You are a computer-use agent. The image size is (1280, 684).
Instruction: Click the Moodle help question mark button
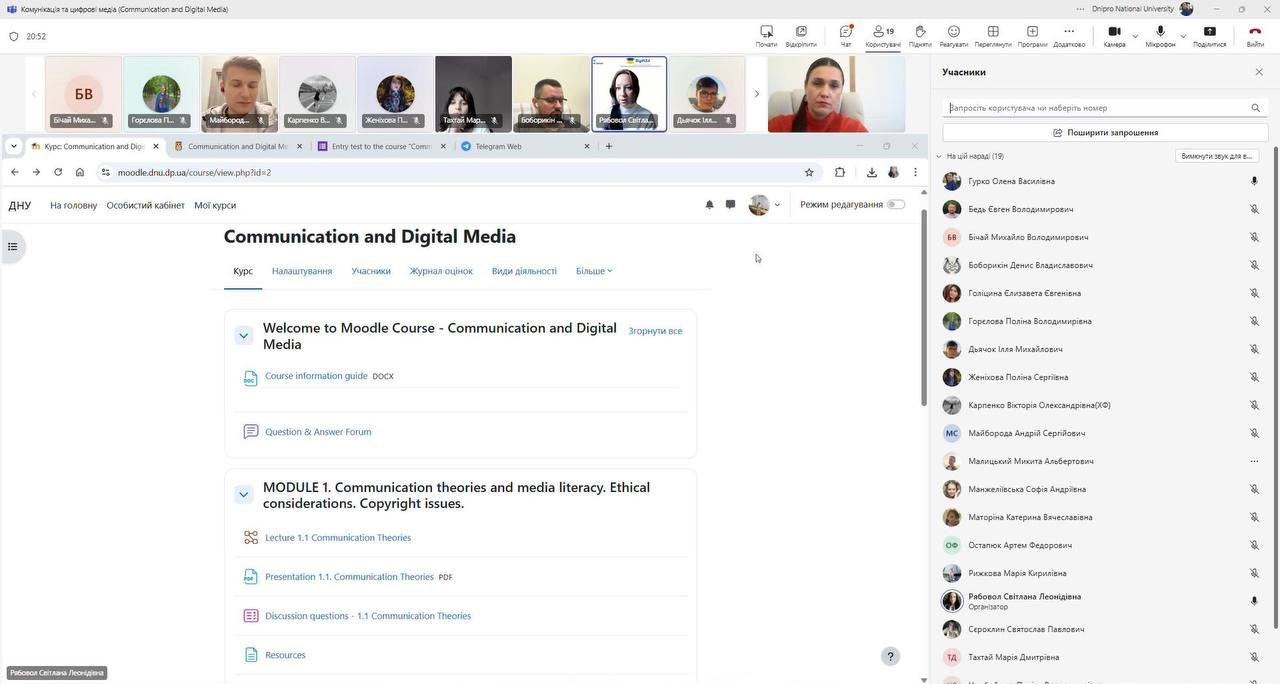(890, 656)
